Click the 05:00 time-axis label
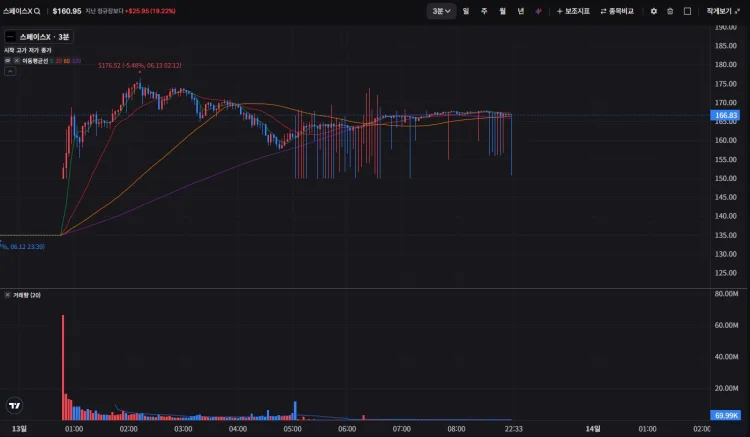The width and height of the screenshot is (750, 437). pos(292,429)
